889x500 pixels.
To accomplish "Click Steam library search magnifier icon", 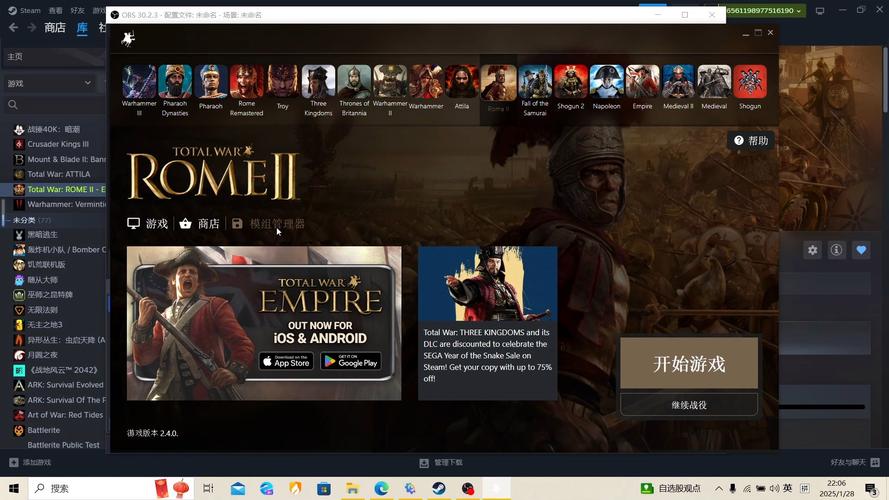I will pos(13,104).
